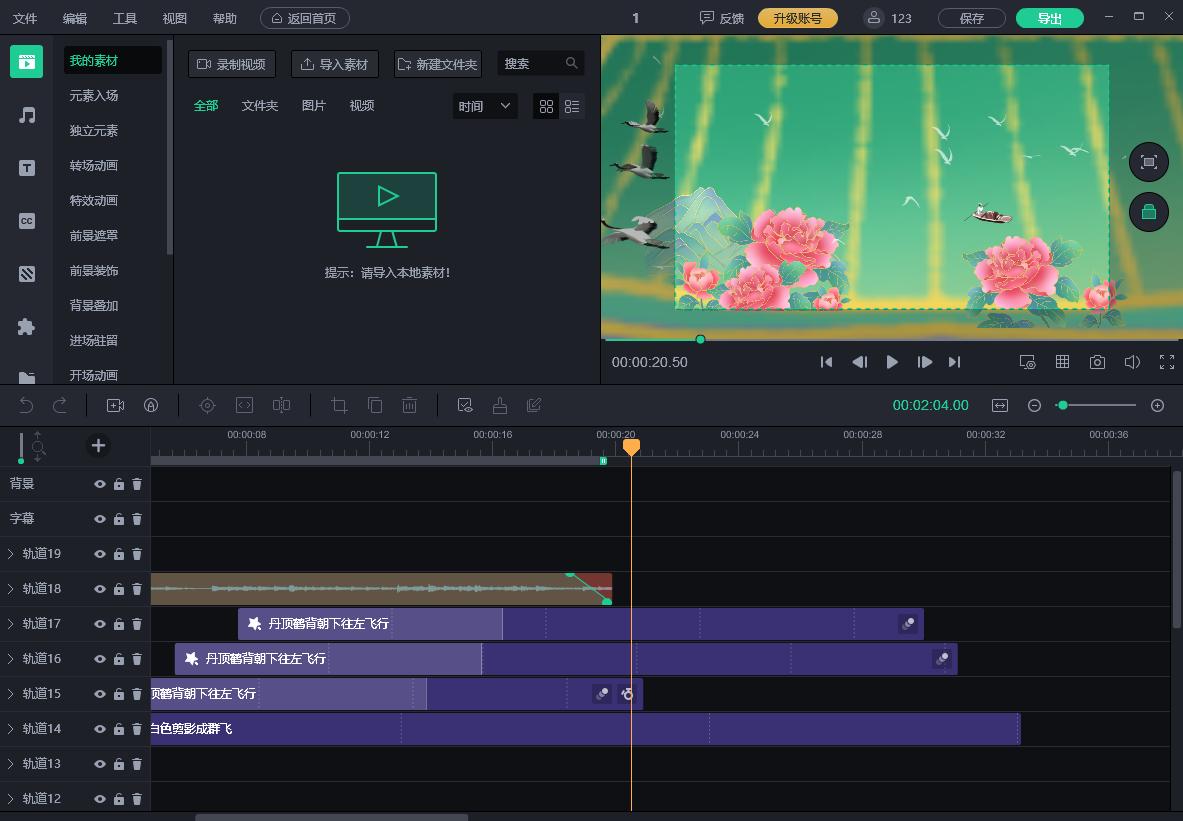Screen dimensions: 1183x821
Task: Open the 帮助 menu
Action: pos(224,17)
